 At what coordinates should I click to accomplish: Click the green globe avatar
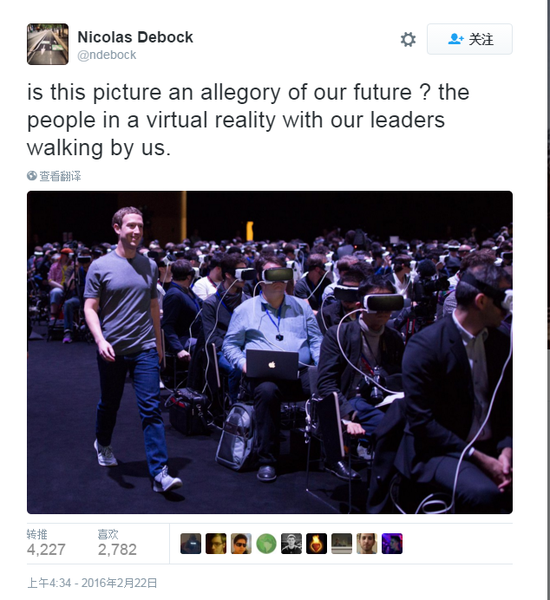click(266, 543)
